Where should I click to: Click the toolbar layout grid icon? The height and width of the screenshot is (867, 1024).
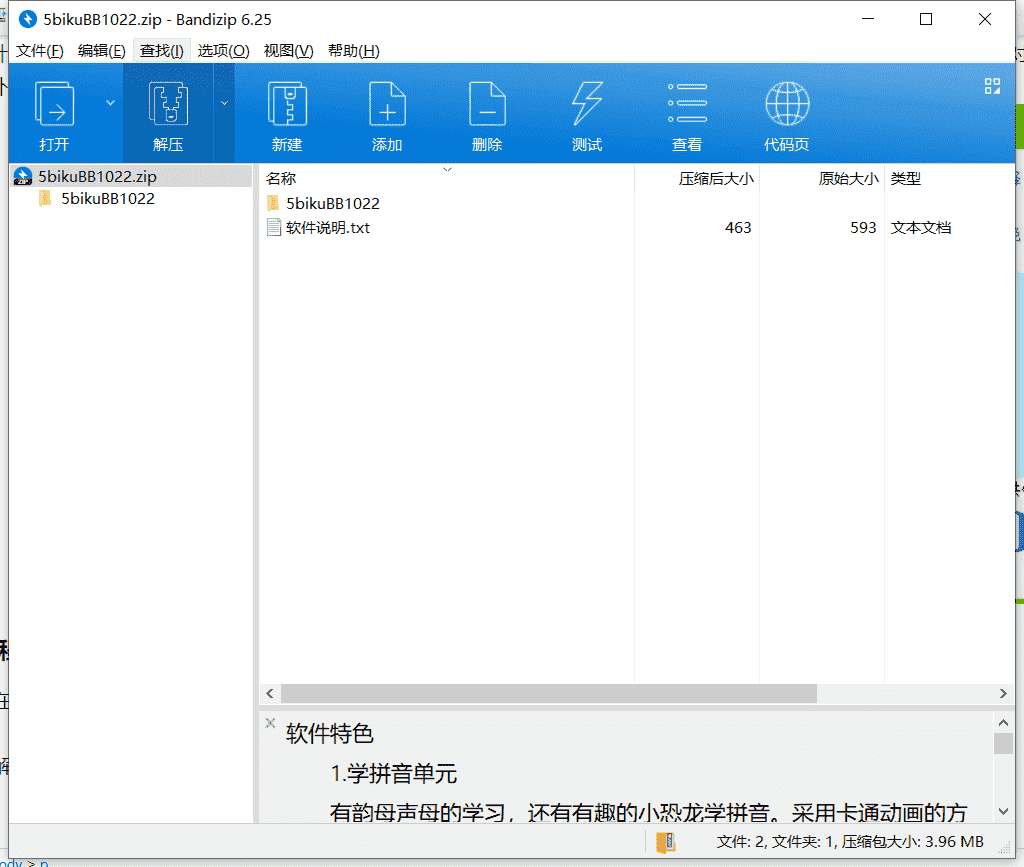click(x=992, y=86)
